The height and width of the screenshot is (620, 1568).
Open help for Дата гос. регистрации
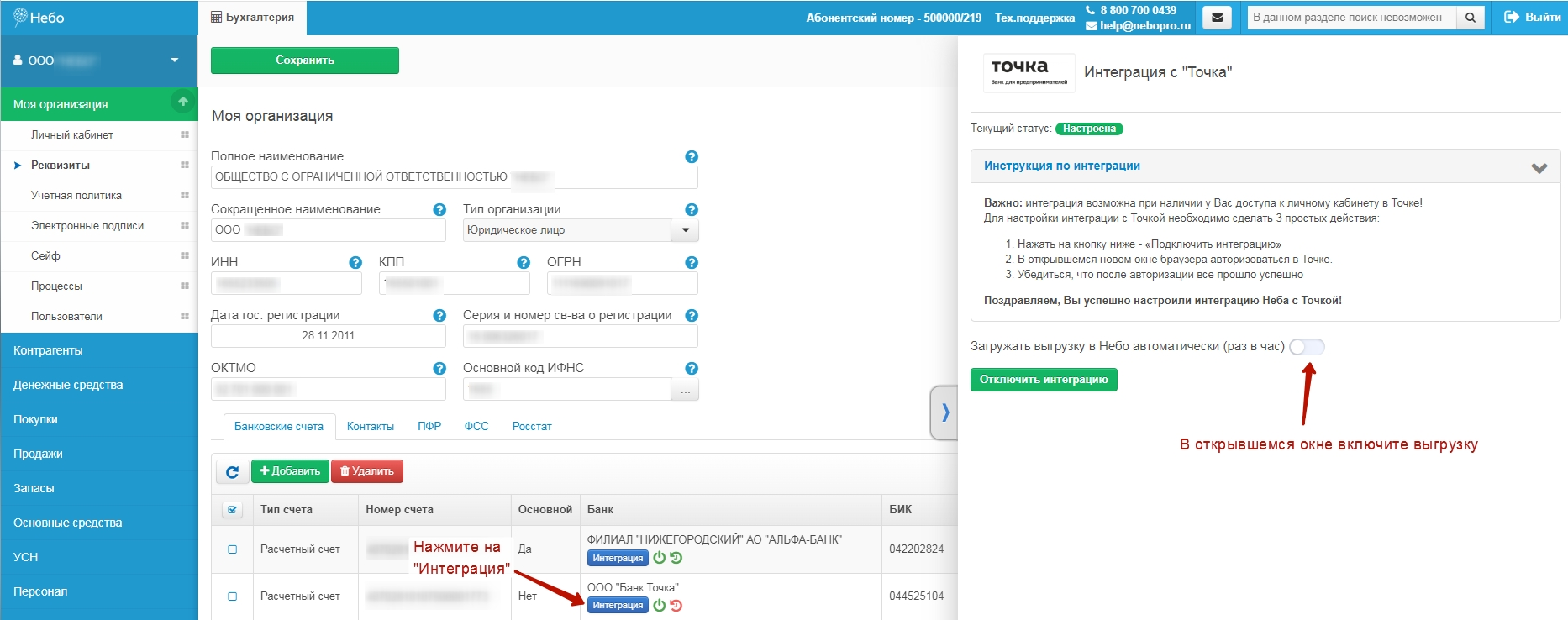[x=439, y=316]
